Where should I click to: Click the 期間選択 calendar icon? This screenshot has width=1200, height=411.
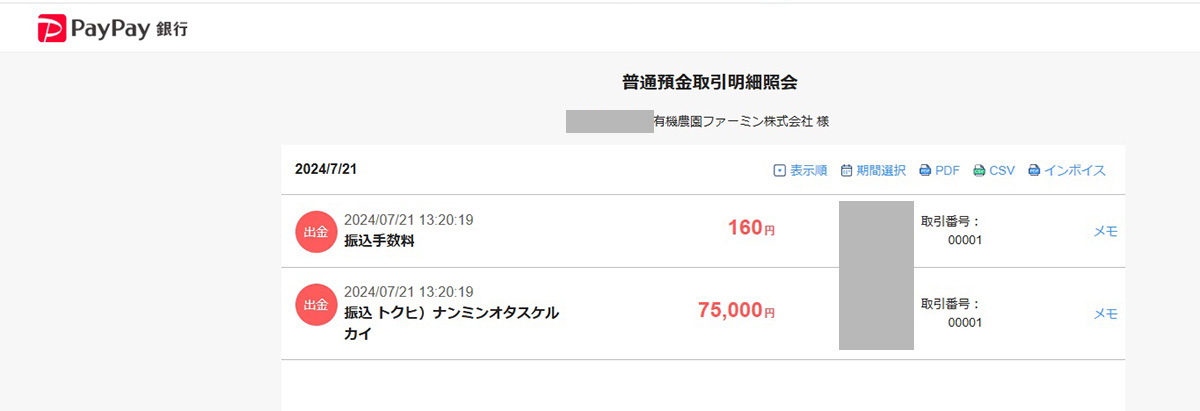846,171
